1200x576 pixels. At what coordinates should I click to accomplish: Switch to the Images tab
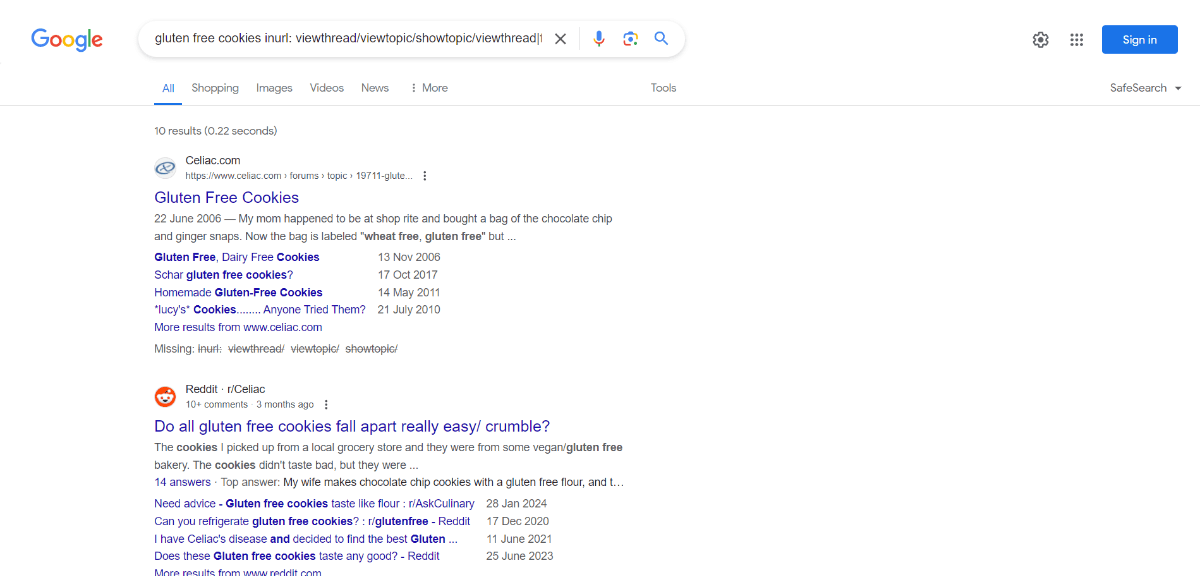pyautogui.click(x=274, y=88)
